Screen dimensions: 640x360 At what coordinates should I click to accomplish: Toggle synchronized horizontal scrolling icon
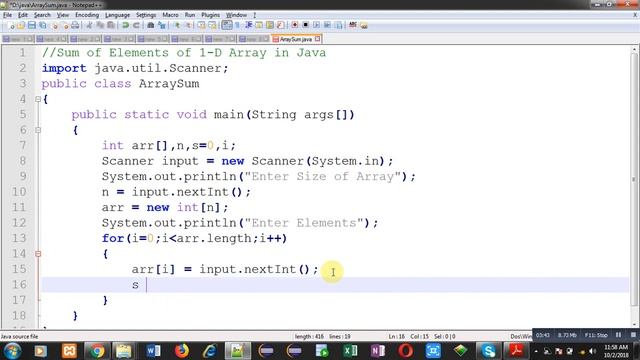(212, 25)
